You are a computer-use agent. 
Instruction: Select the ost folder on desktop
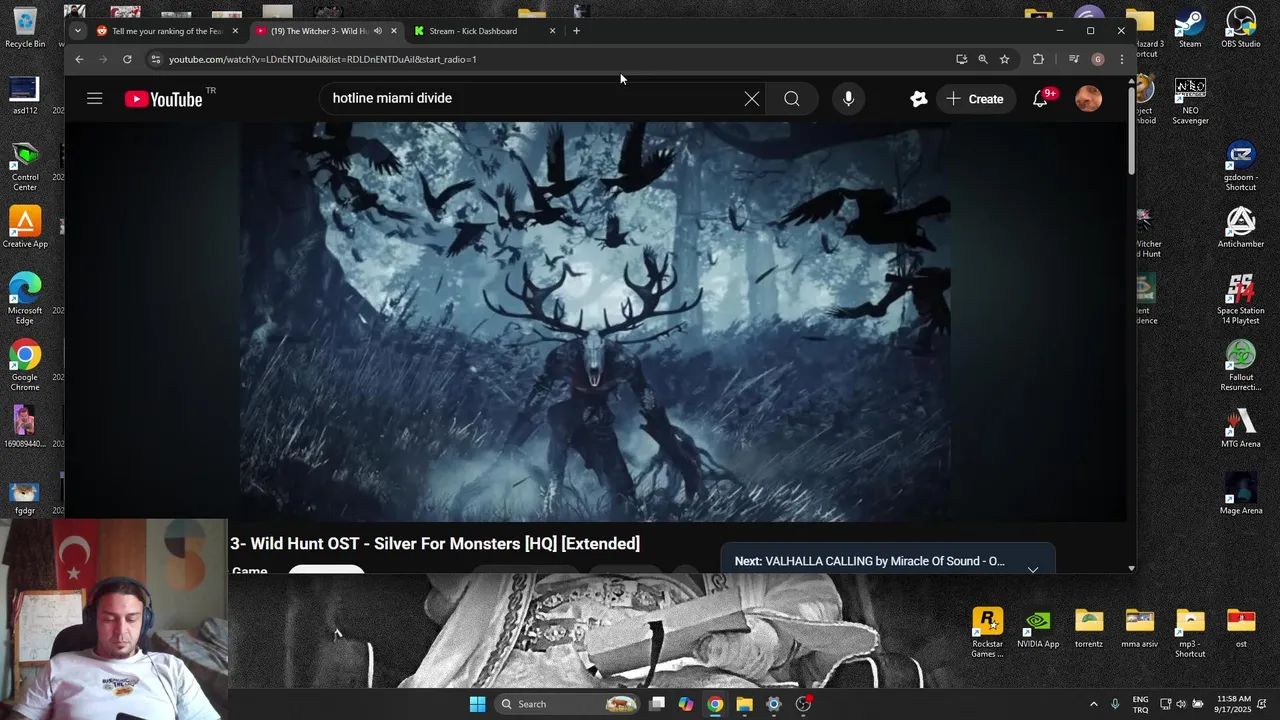[x=1241, y=629]
